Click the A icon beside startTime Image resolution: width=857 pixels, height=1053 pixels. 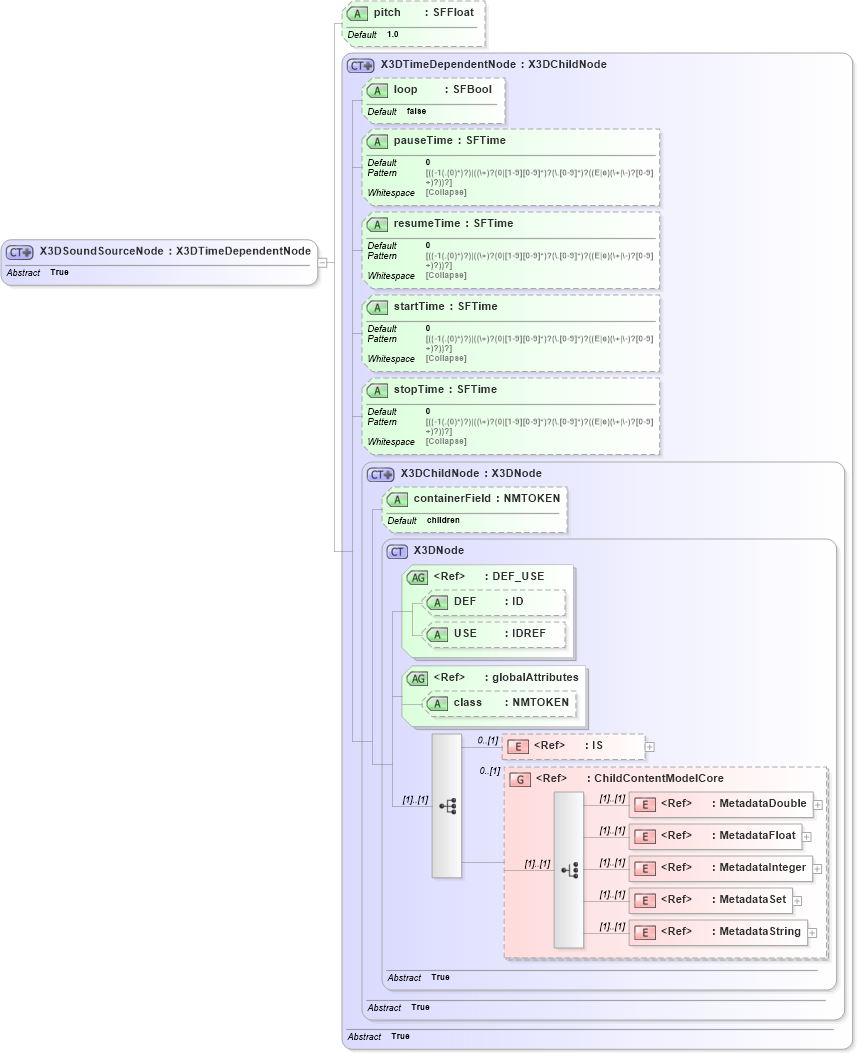[x=377, y=308]
